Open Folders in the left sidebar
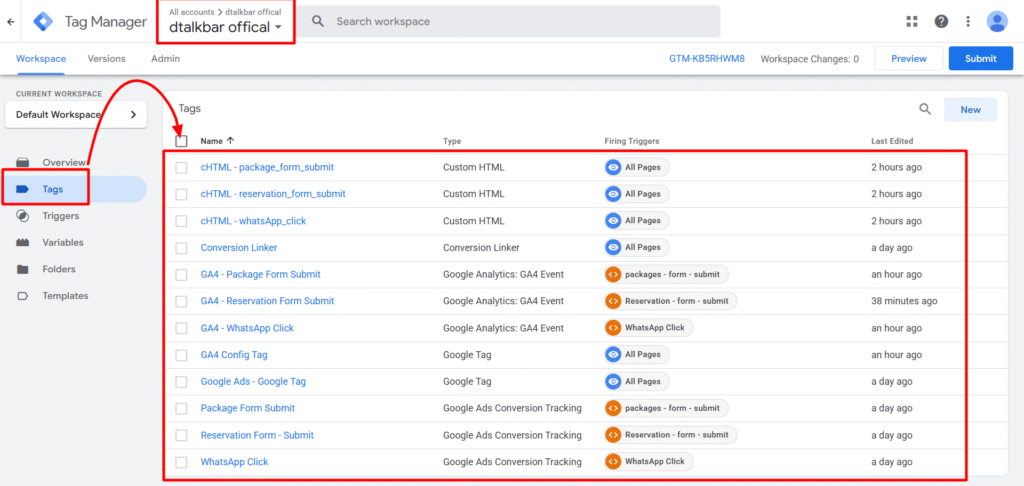1024x486 pixels. [58, 269]
